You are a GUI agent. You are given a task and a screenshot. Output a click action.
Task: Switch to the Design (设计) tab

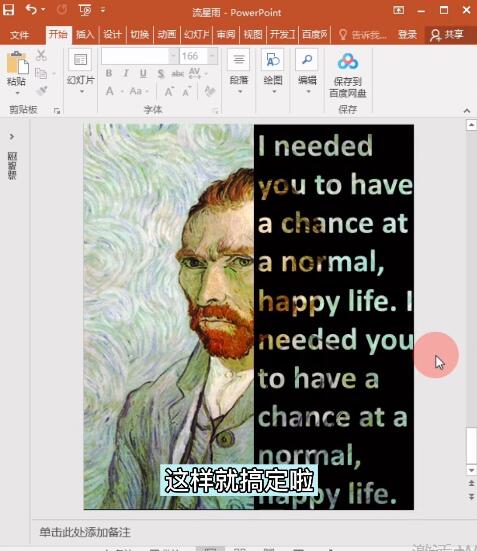[x=112, y=34]
